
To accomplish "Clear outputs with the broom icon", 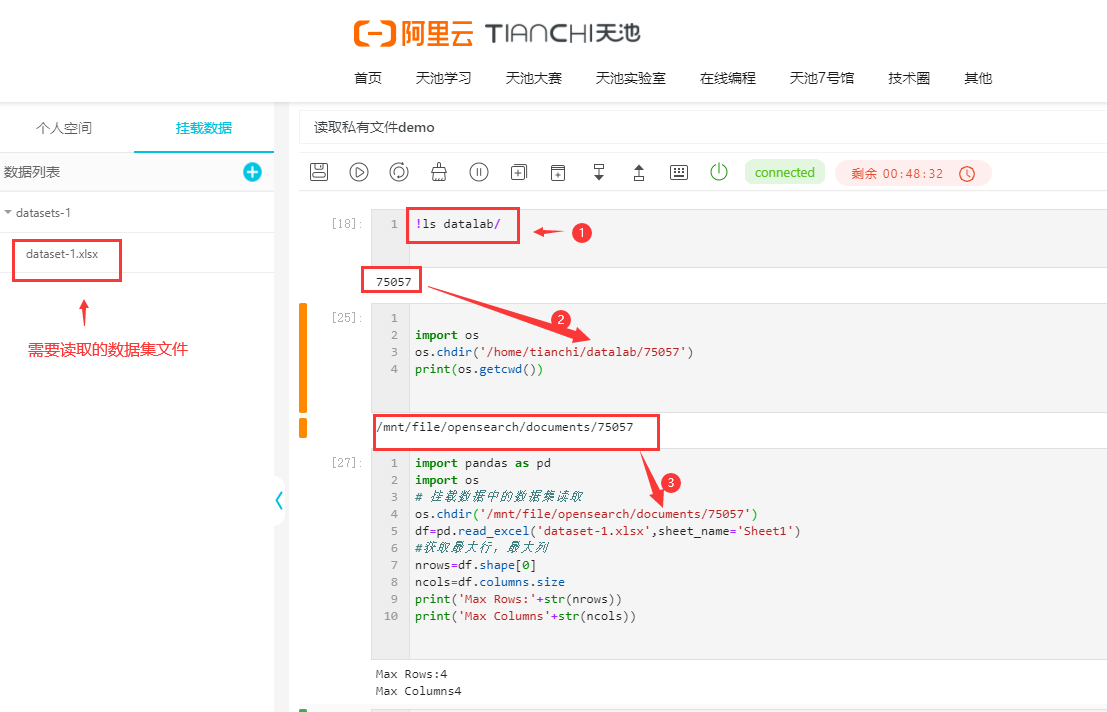I will (x=438, y=172).
